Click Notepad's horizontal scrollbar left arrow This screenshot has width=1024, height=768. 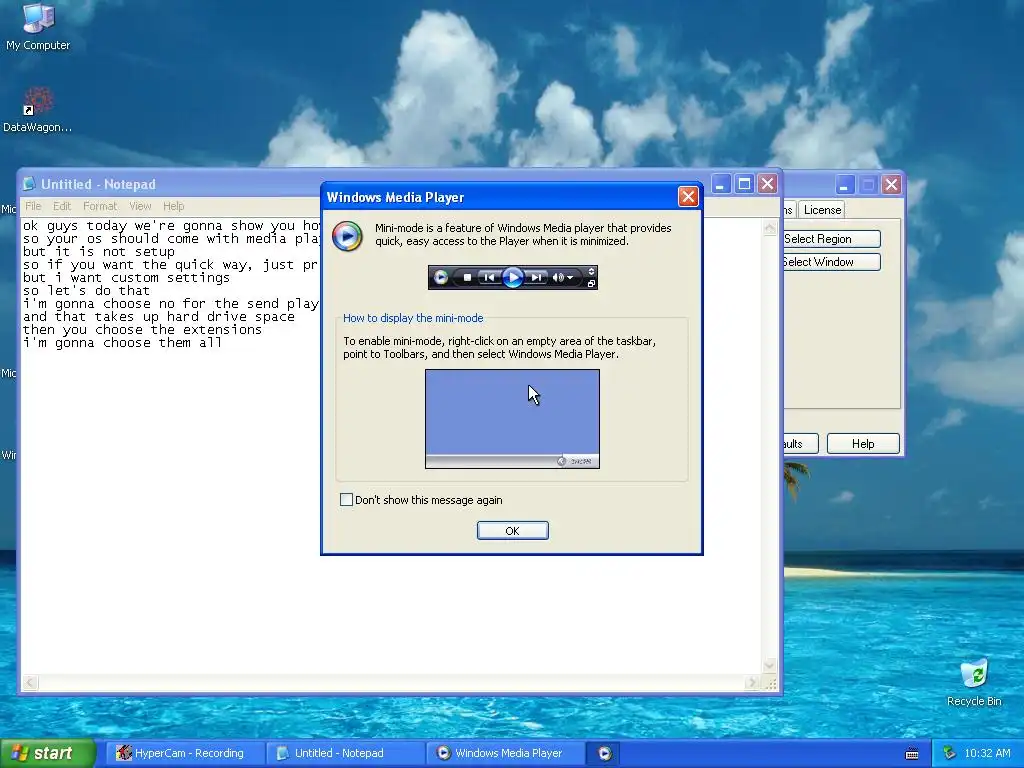[30, 683]
